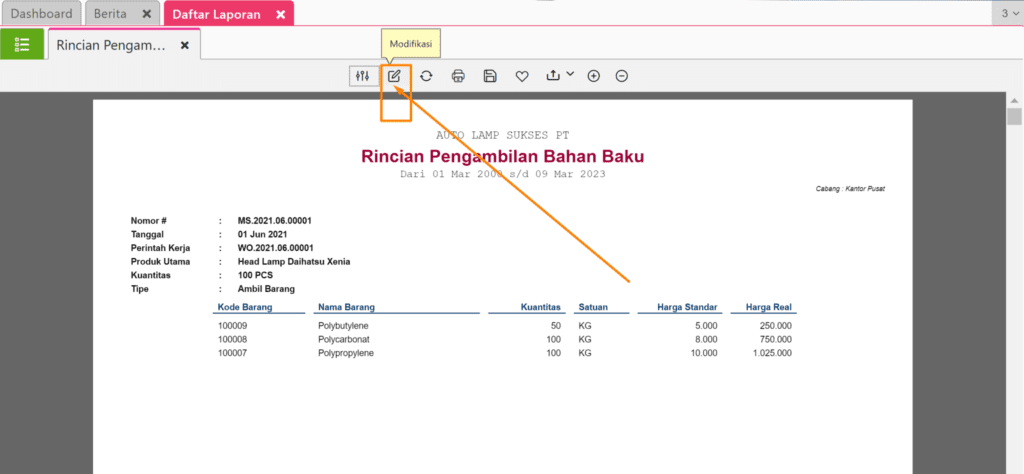Click the Harga Standar column header

coord(687,307)
